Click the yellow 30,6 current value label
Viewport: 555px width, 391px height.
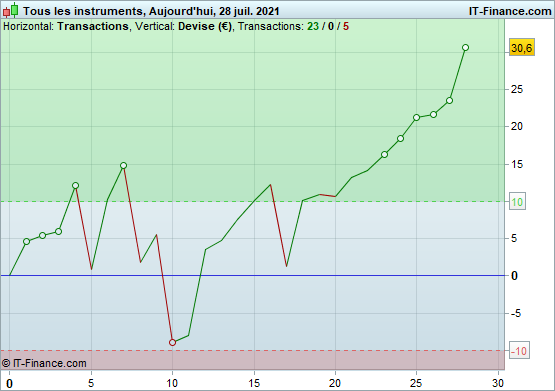tap(522, 48)
